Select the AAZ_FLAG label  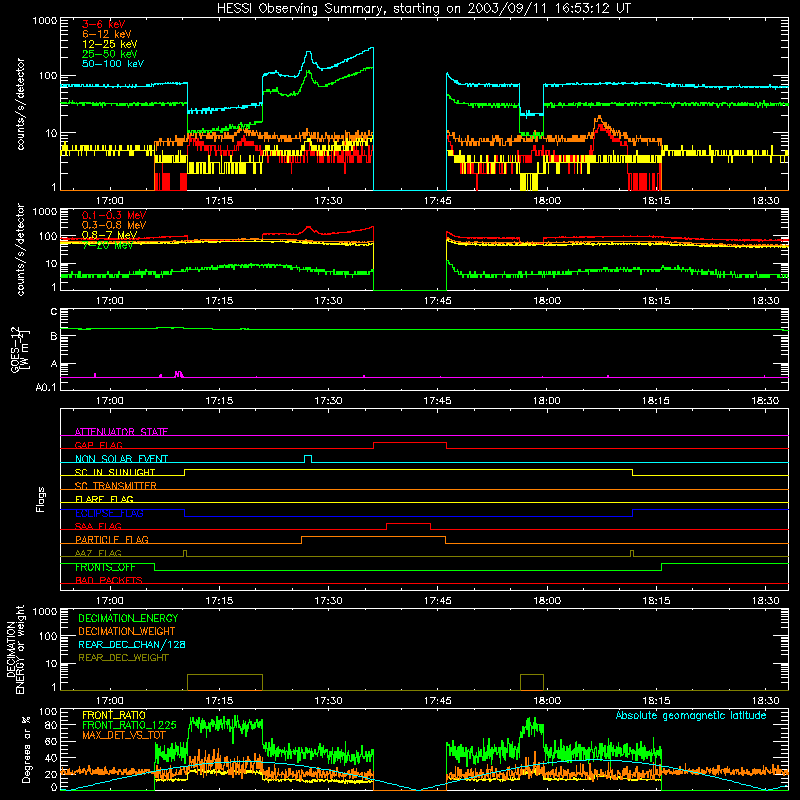[x=98, y=553]
